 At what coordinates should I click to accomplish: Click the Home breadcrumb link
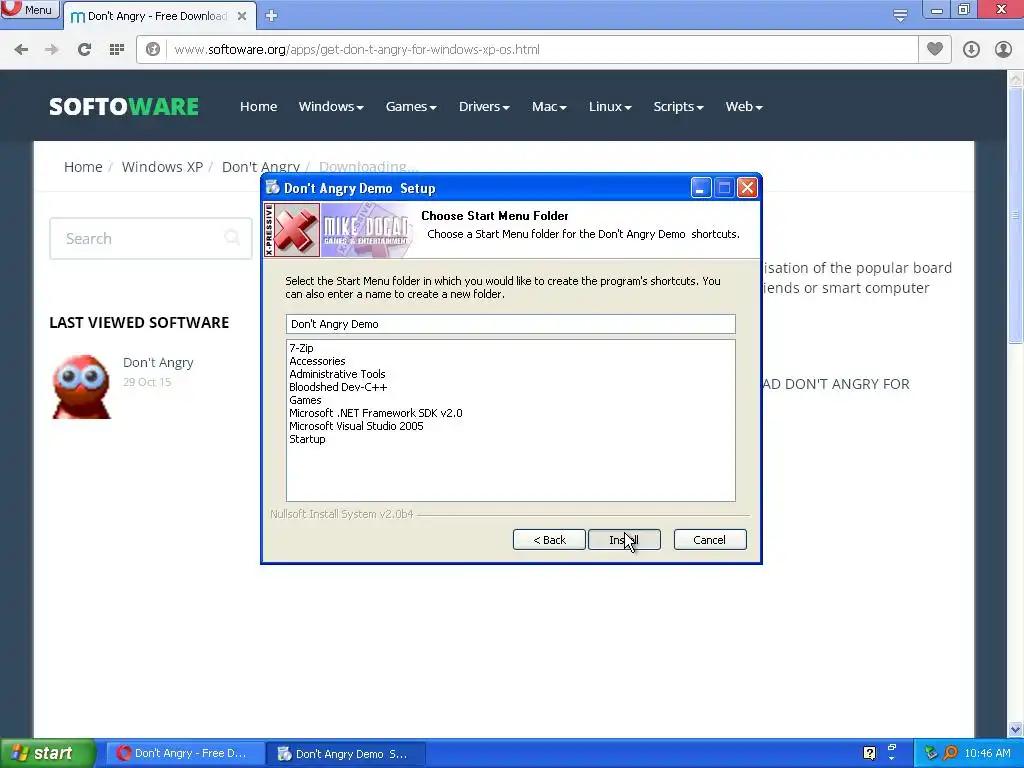click(83, 167)
